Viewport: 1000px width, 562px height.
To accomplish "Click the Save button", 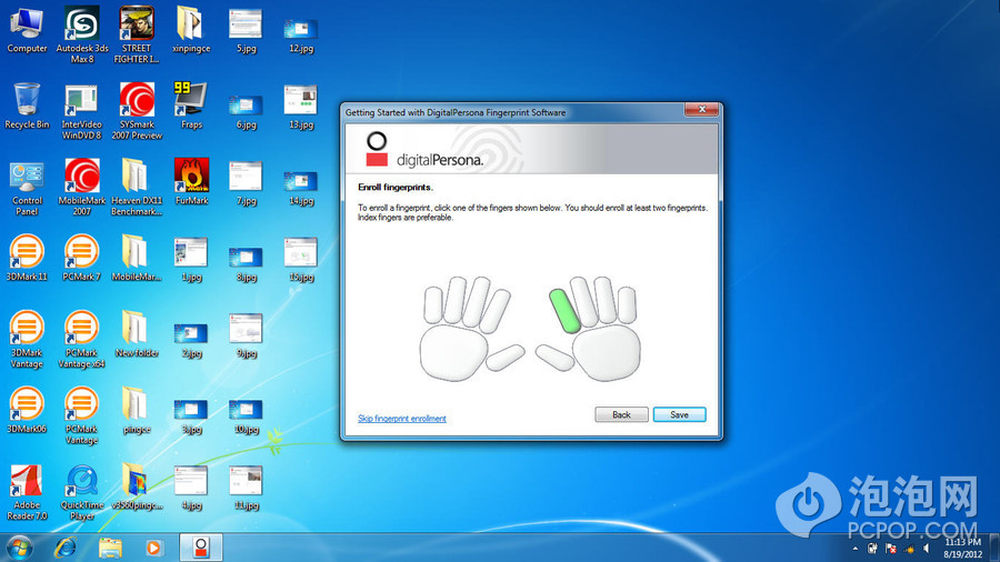I will click(679, 415).
